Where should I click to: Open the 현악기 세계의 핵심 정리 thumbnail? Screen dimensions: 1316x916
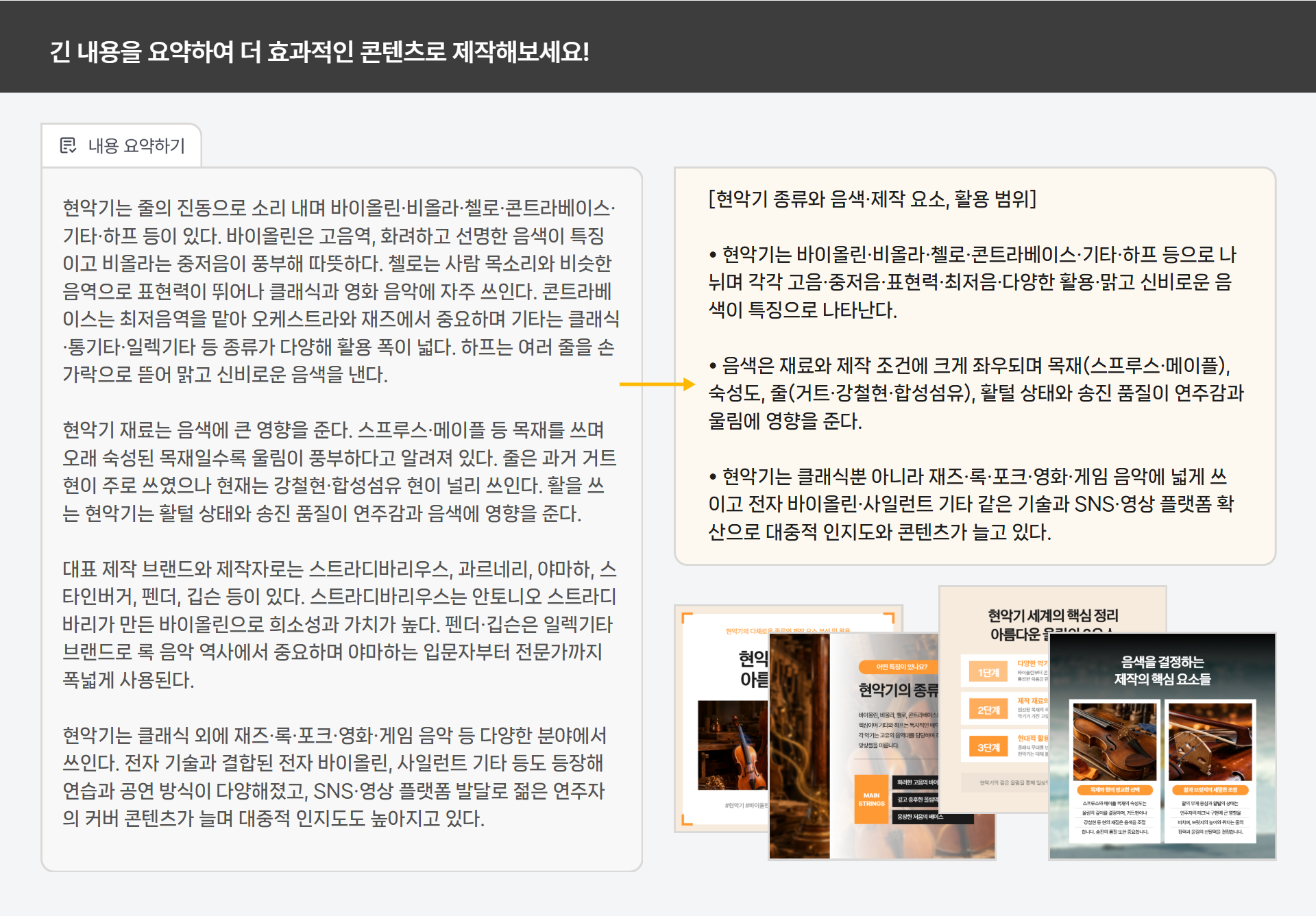[x=995, y=699]
